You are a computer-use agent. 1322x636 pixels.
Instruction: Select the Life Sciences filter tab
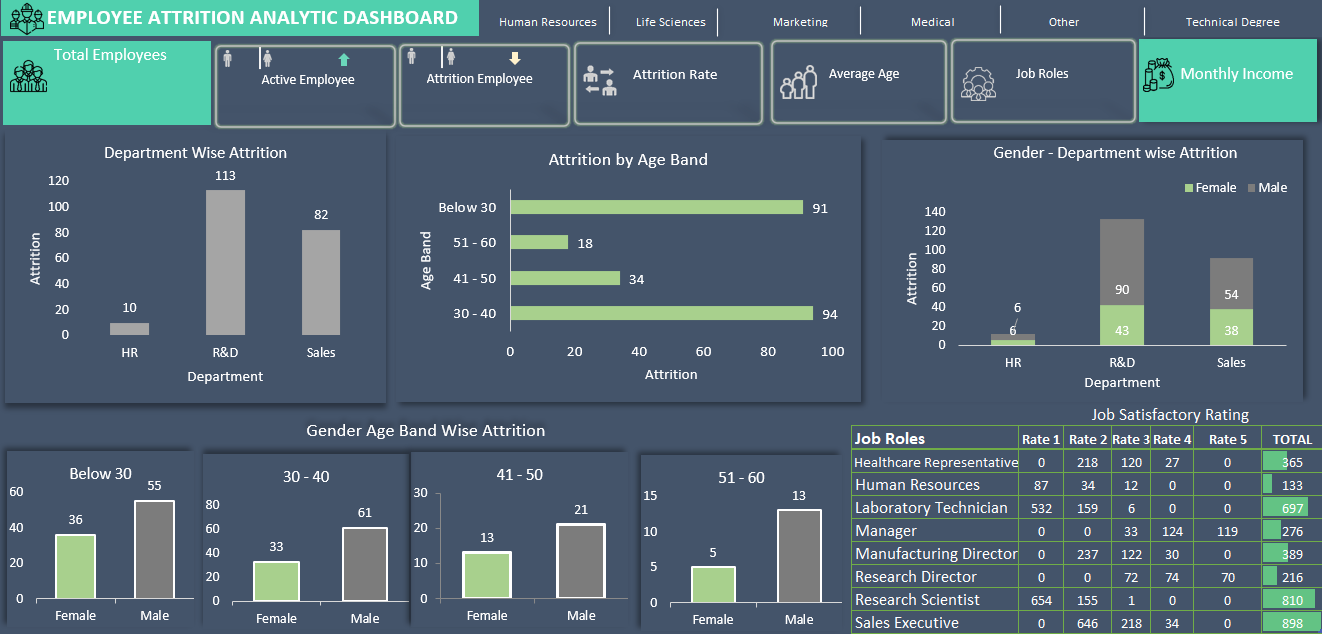(x=670, y=21)
